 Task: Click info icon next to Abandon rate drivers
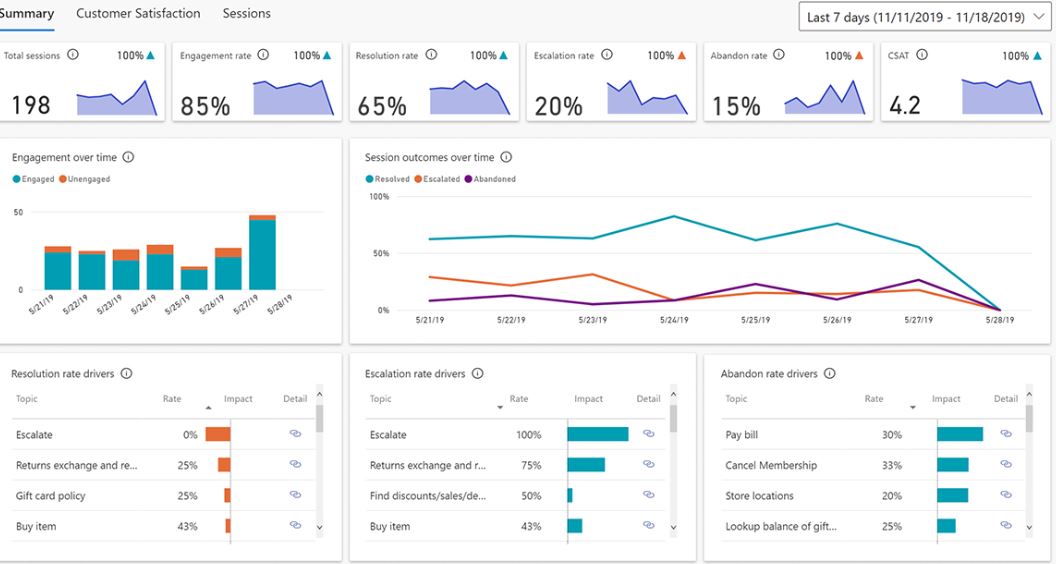[x=830, y=373]
